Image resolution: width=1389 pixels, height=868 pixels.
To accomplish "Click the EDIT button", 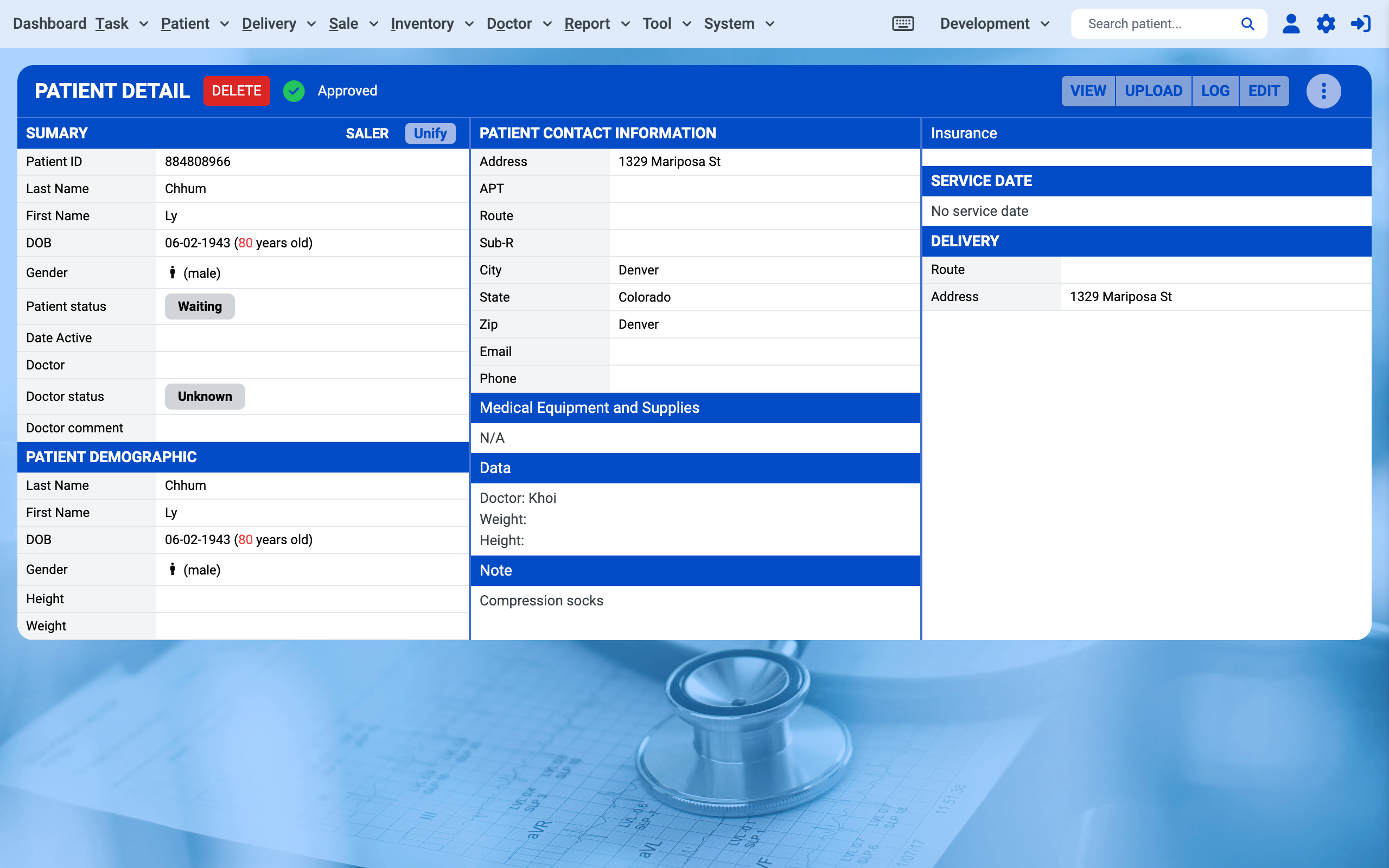I will [x=1264, y=90].
